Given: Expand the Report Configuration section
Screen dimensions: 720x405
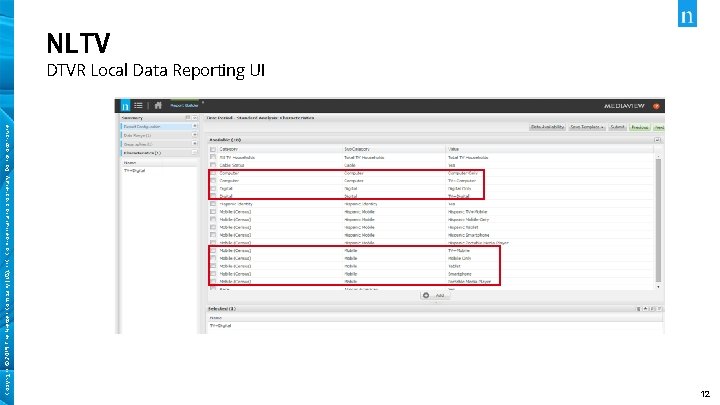Looking at the screenshot, I should (x=195, y=126).
